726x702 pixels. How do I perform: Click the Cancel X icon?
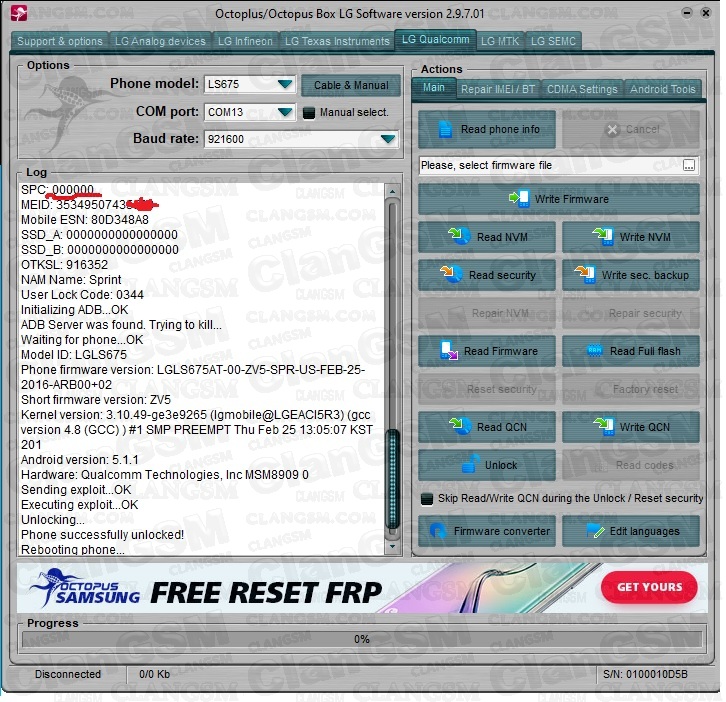612,130
